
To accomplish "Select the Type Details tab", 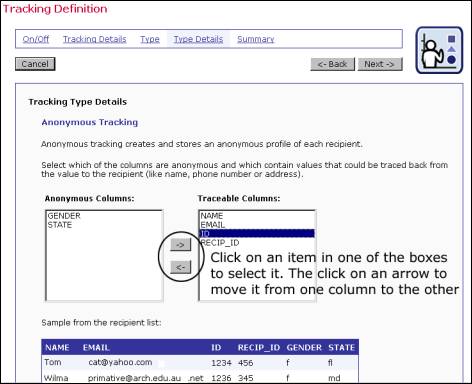I will pyautogui.click(x=198, y=39).
